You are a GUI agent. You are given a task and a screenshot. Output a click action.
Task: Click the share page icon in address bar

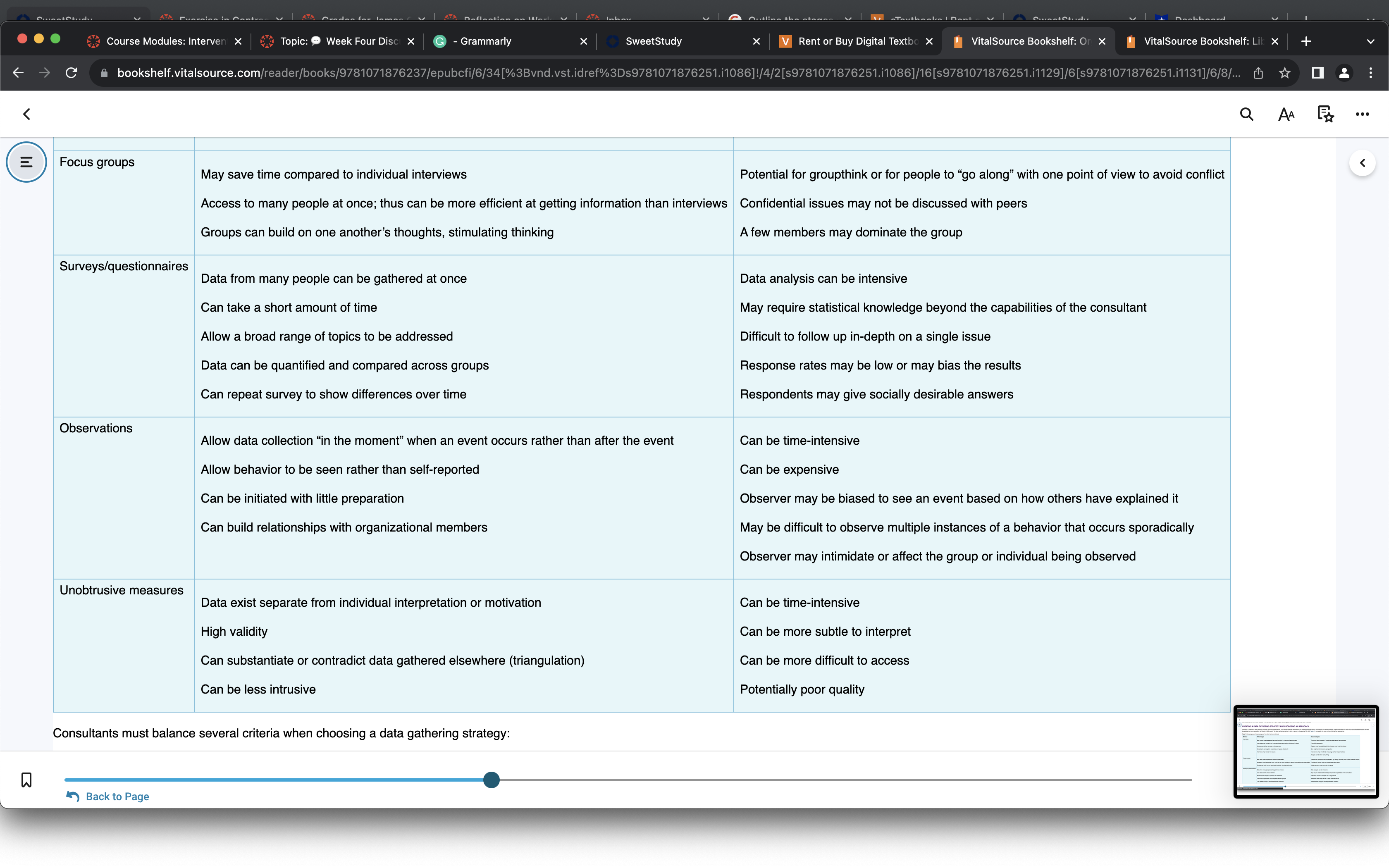point(1258,73)
